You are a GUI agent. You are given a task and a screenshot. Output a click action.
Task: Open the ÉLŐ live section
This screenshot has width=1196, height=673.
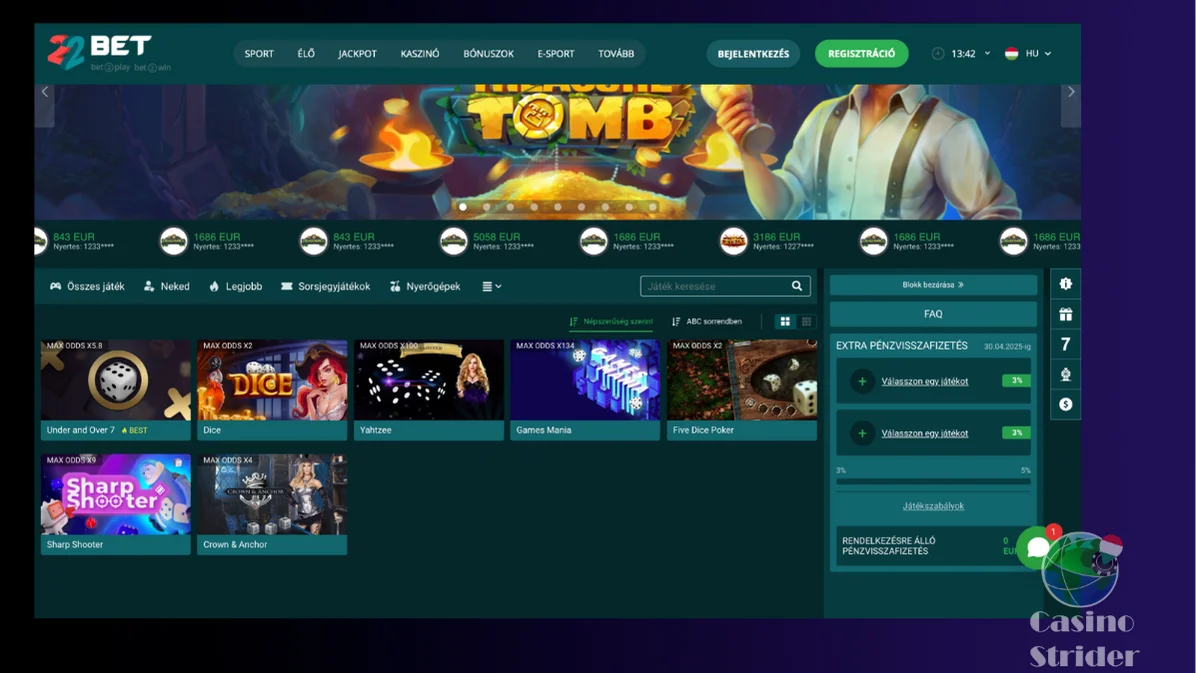(x=306, y=53)
